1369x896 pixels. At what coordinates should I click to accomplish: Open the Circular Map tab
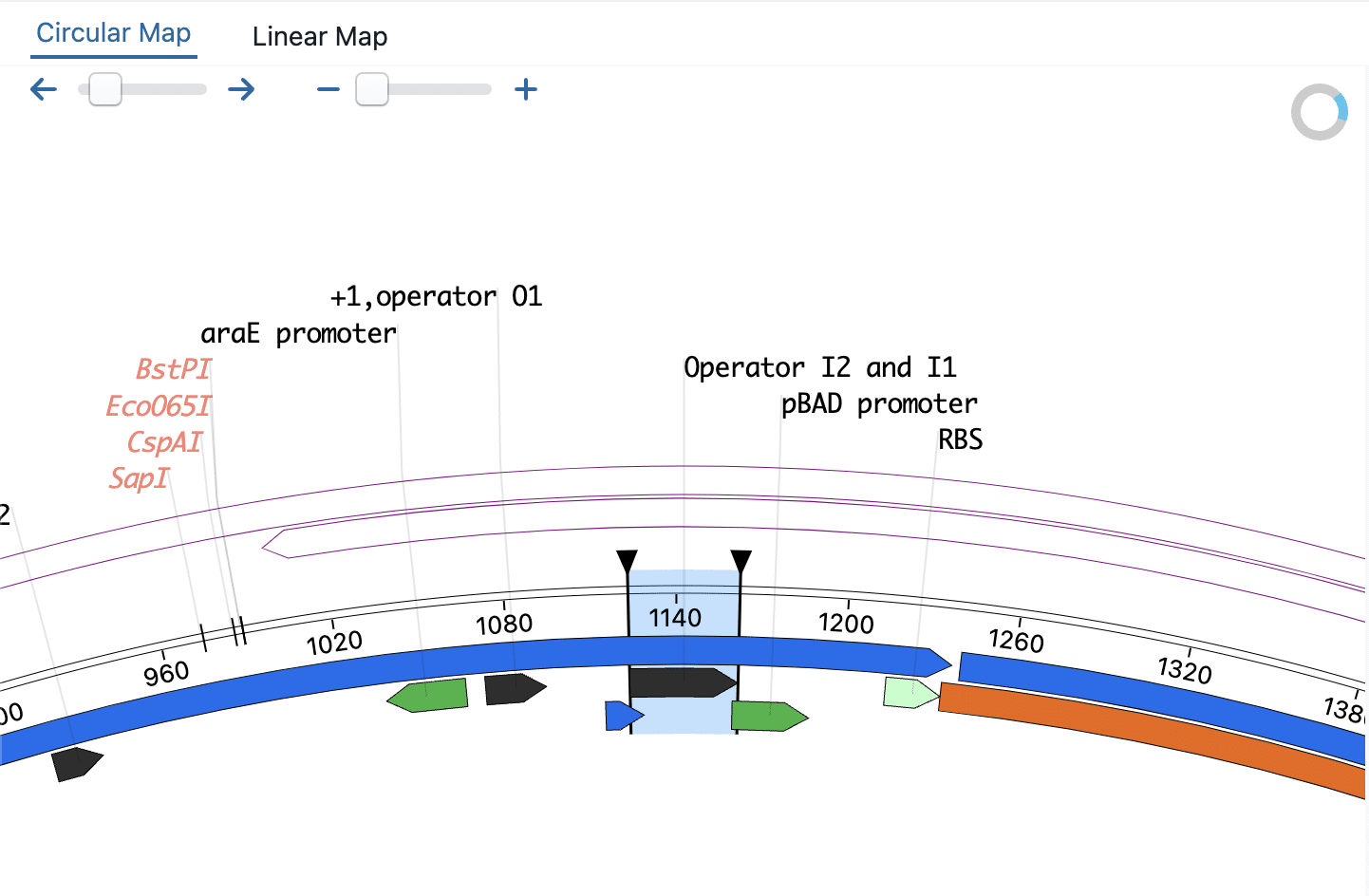[x=112, y=31]
